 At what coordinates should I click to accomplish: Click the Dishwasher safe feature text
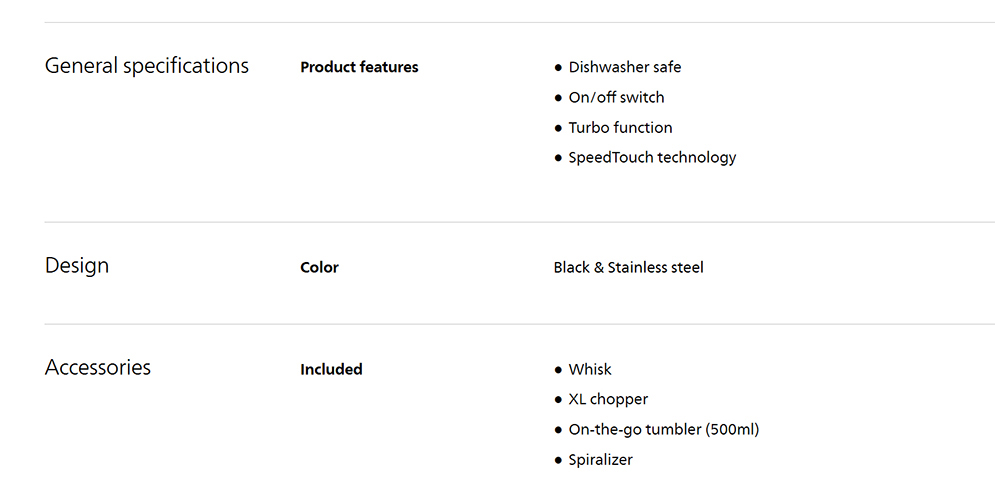[625, 67]
